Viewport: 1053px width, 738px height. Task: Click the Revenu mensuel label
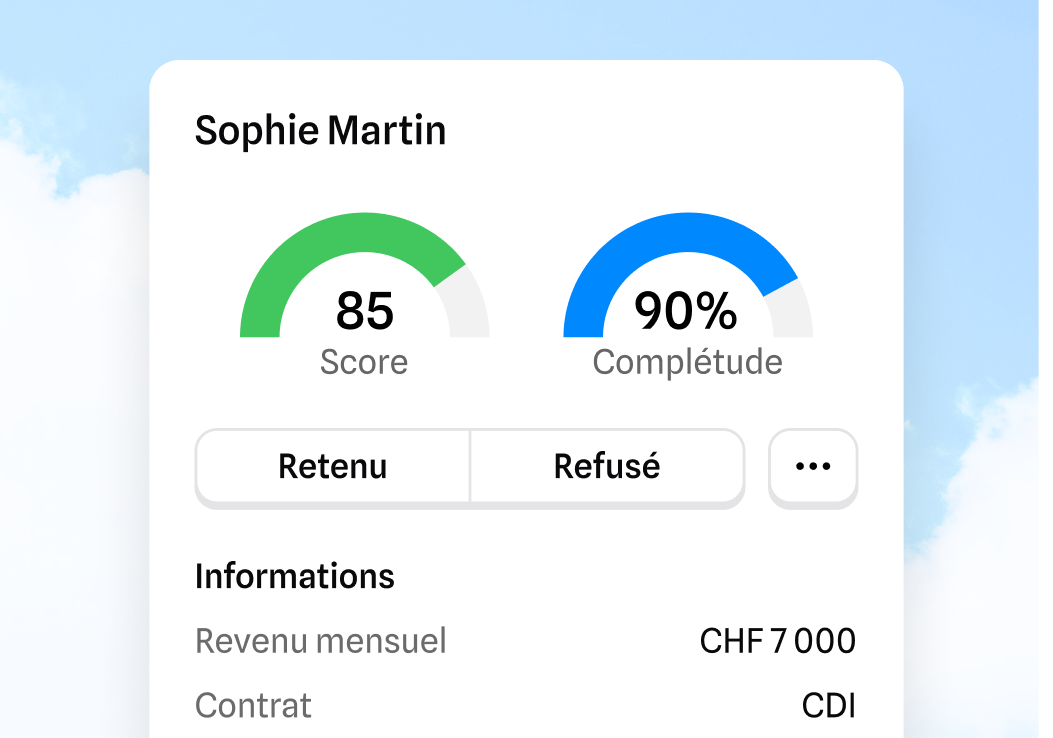[x=320, y=641]
